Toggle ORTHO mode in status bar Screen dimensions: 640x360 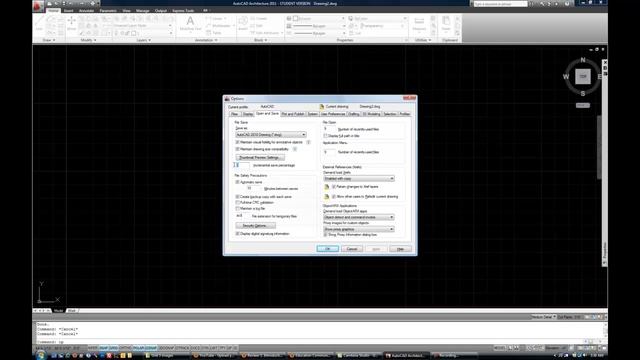tap(125, 348)
